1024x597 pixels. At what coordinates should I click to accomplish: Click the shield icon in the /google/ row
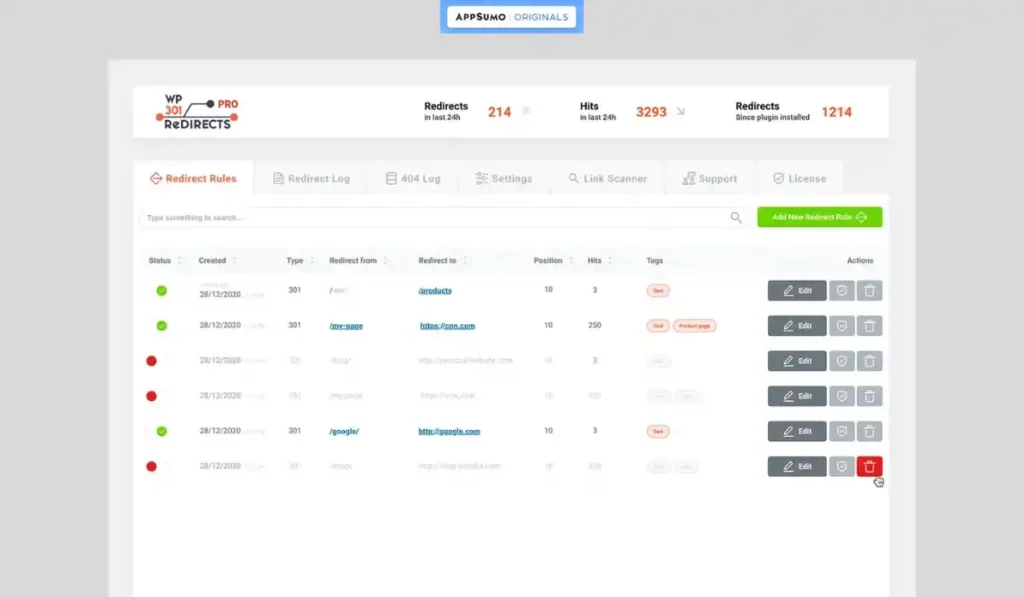(842, 431)
